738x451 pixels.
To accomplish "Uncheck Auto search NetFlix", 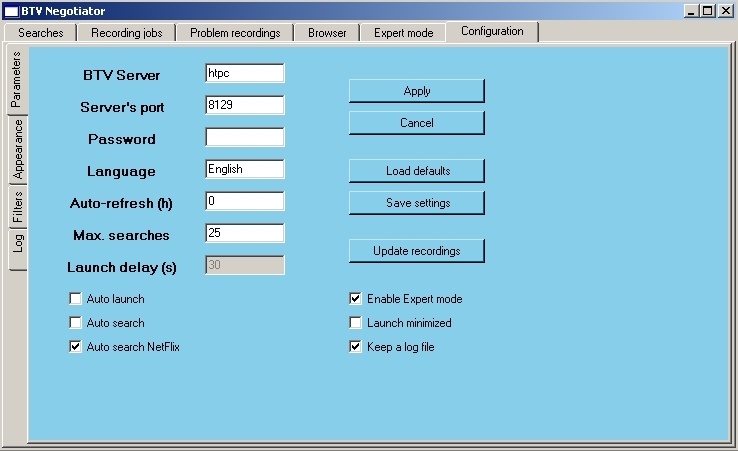I will [x=75, y=346].
